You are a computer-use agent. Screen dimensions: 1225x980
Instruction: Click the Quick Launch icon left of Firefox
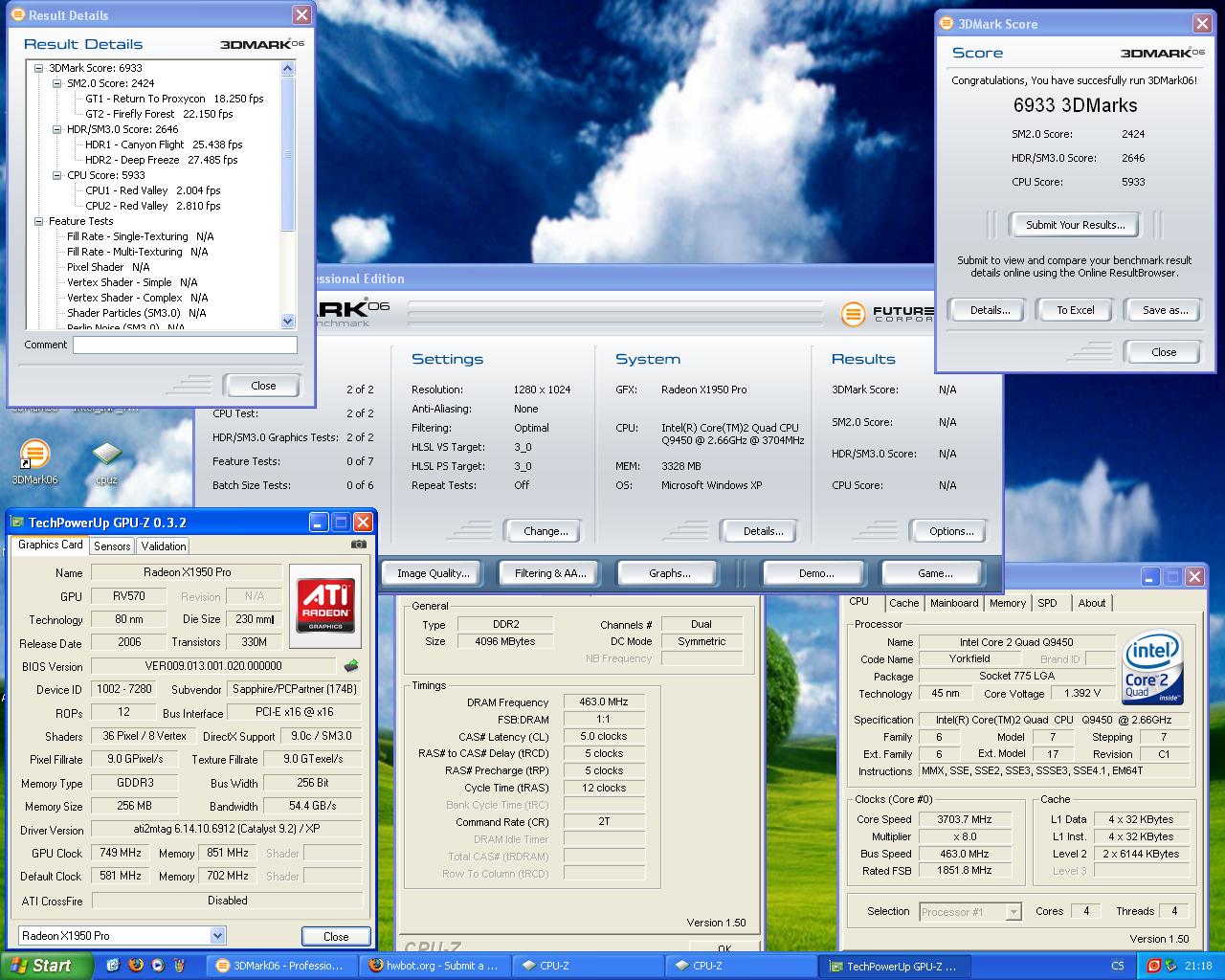coord(113,966)
